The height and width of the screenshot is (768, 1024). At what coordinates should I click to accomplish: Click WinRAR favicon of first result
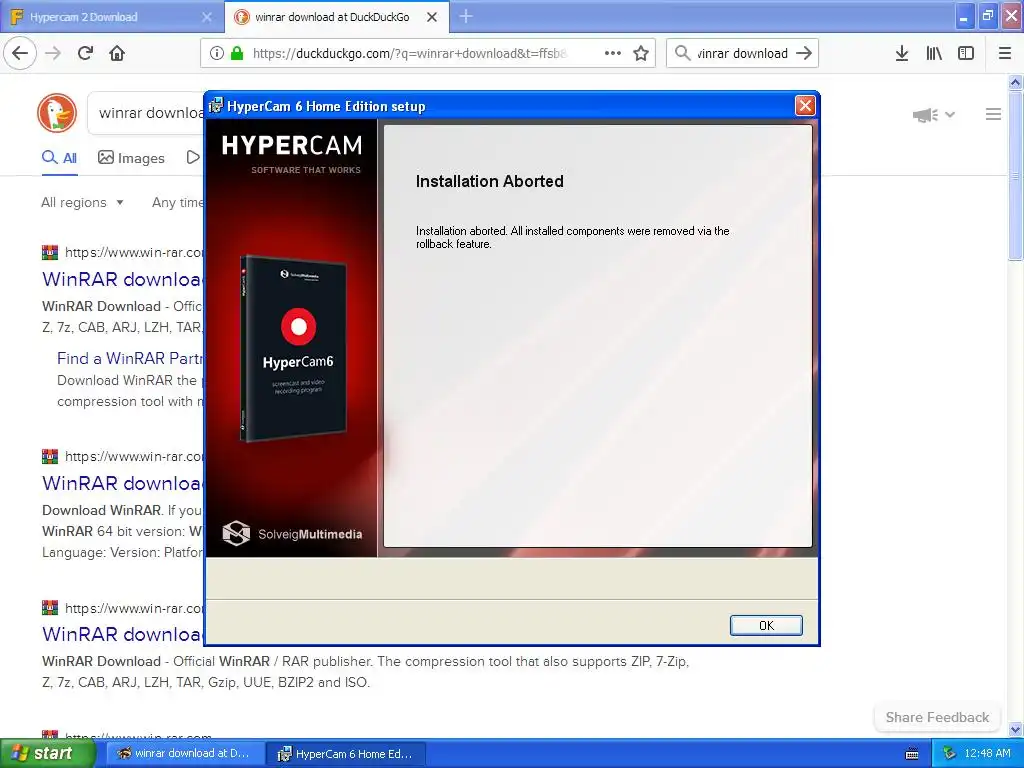point(50,252)
